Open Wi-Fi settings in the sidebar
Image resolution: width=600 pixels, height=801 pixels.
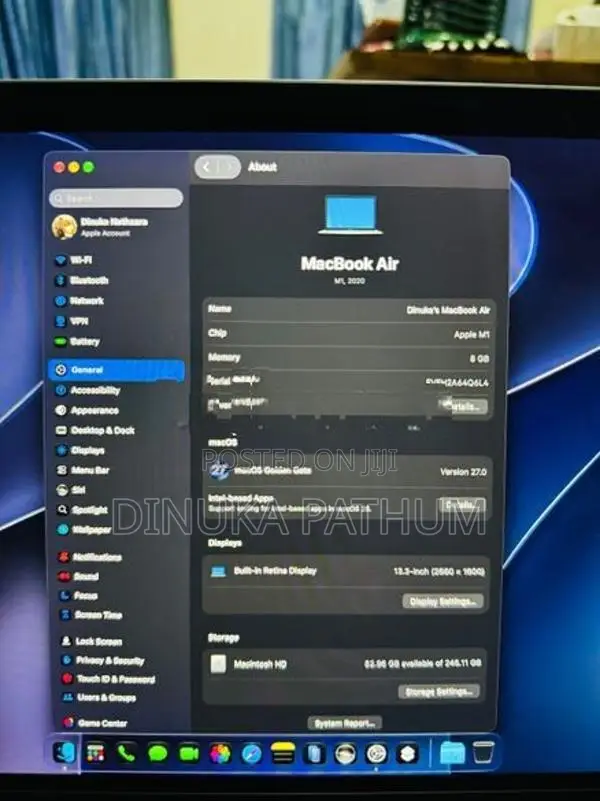tap(74, 260)
